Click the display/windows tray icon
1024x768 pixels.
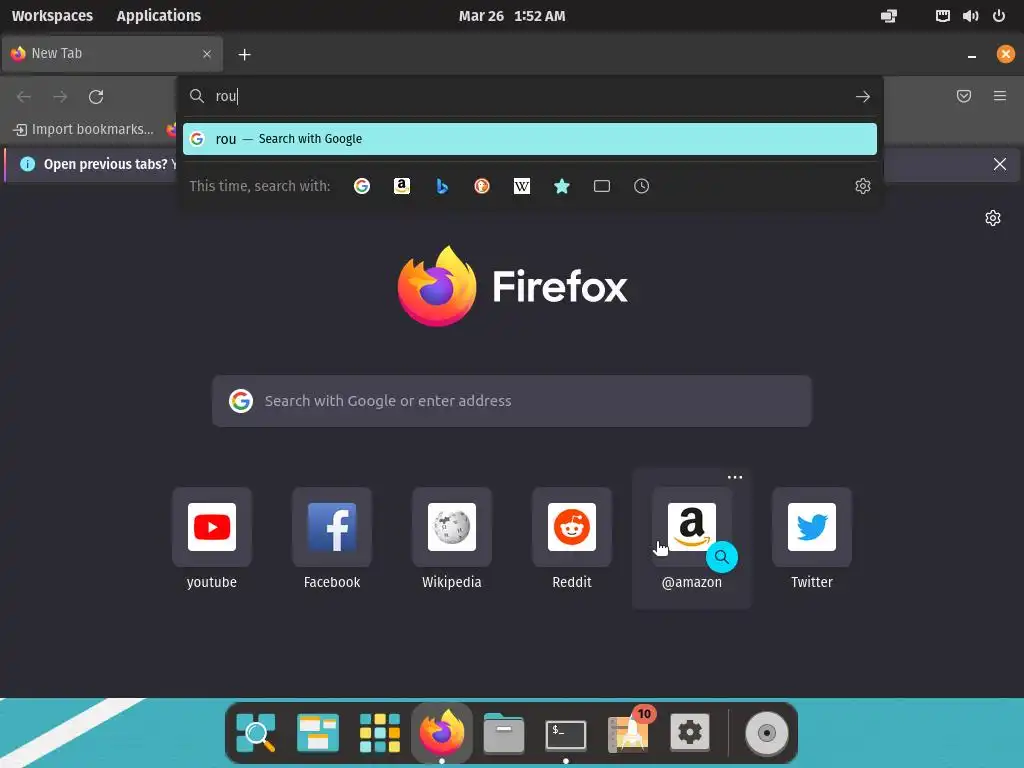coord(889,16)
